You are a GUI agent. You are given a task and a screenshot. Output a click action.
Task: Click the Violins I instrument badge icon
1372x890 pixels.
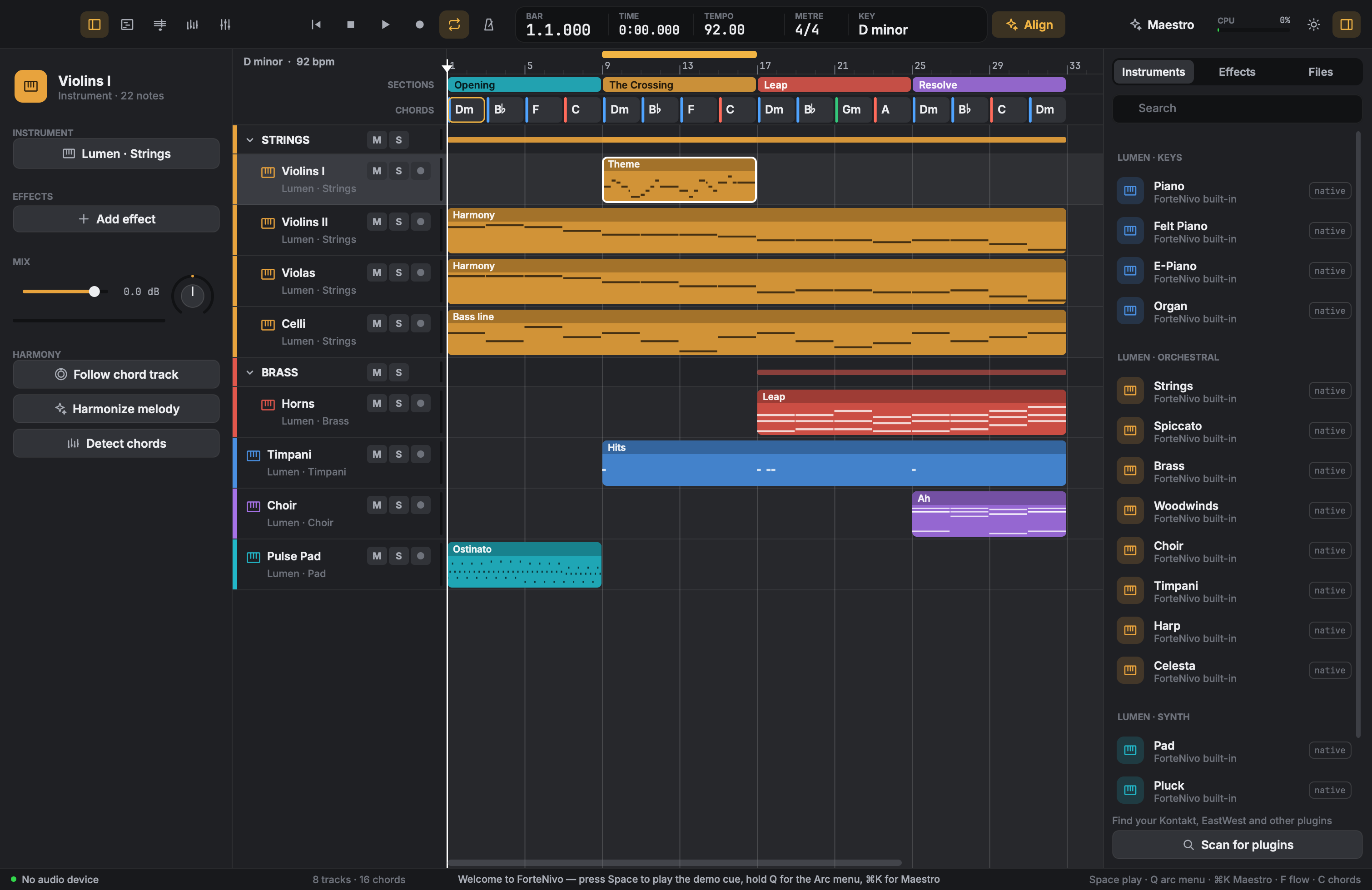pyautogui.click(x=30, y=86)
